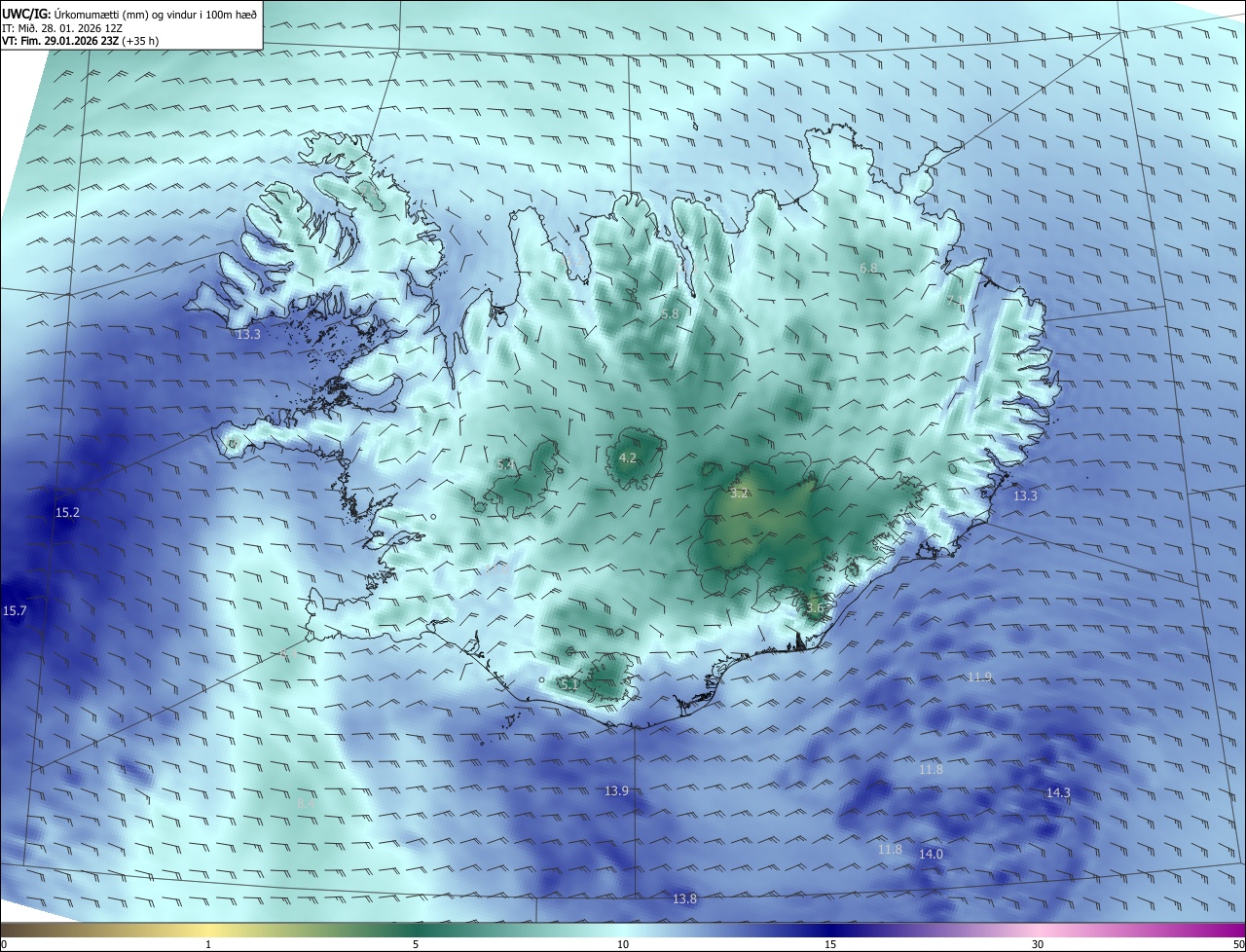Select the 5 tick label on the color scale
This screenshot has height=952, width=1246.
click(x=416, y=944)
